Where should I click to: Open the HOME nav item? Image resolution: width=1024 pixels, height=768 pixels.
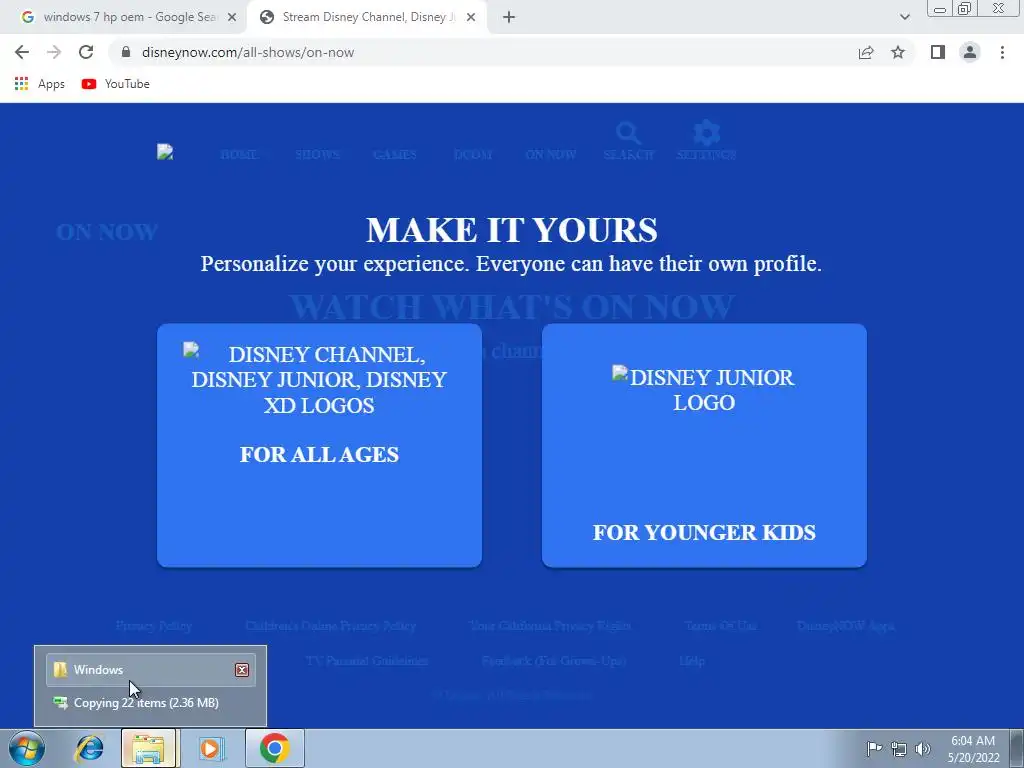pos(239,155)
